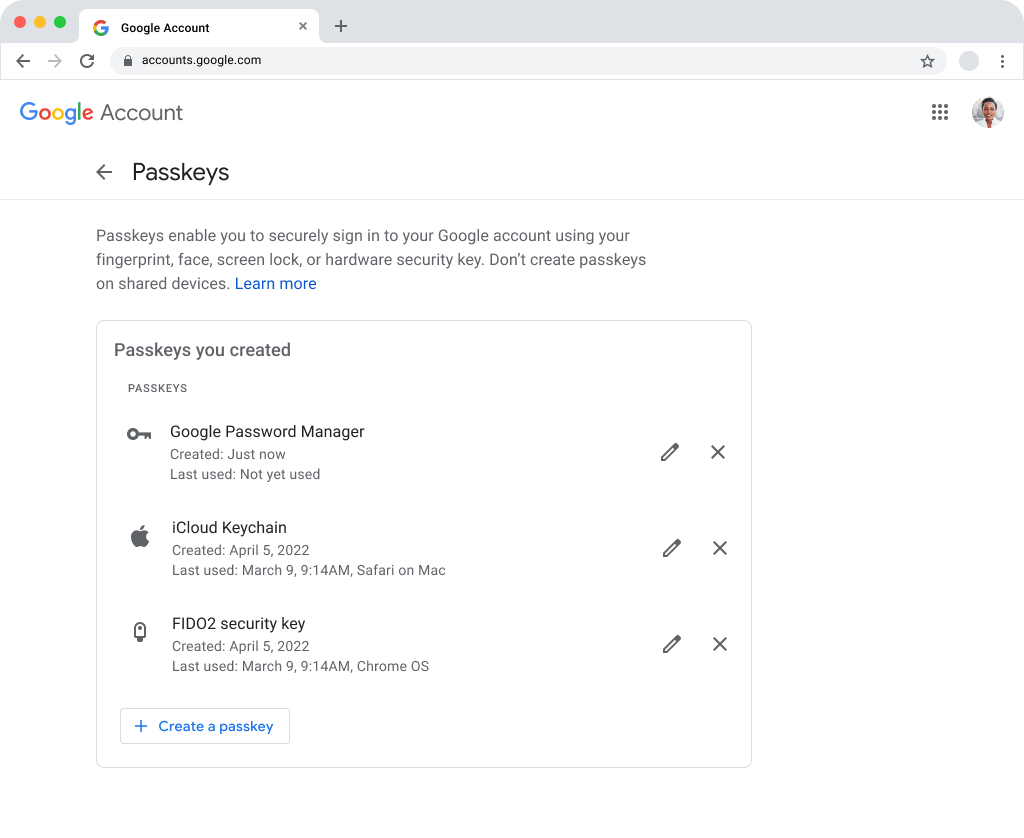Image resolution: width=1024 pixels, height=838 pixels.
Task: Remove the FIDO2 security key passkey
Action: click(720, 644)
